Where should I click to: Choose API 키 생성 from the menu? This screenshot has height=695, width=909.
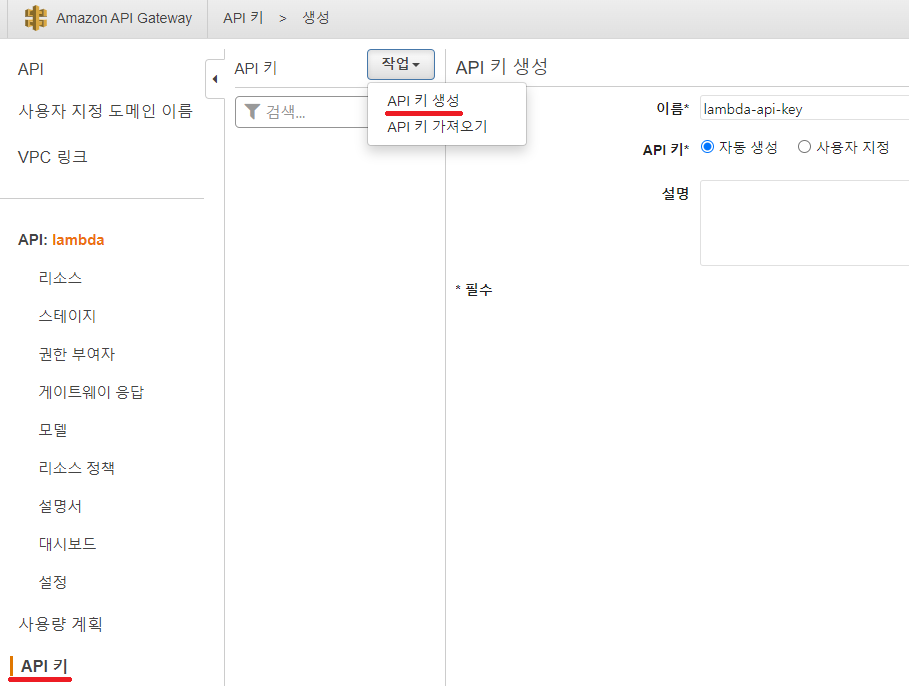(423, 101)
